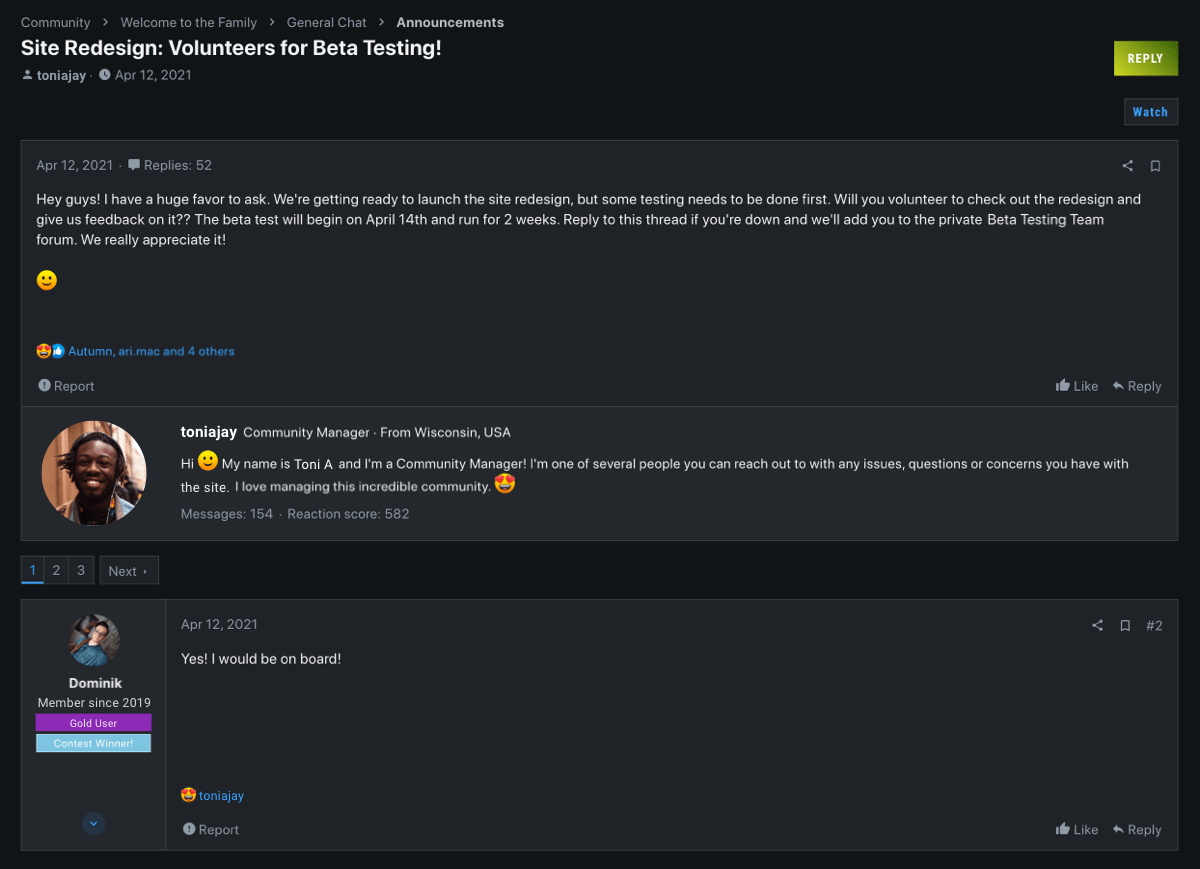Open the Community breadcrumb
Screen dimensions: 1200x869
(56, 22)
